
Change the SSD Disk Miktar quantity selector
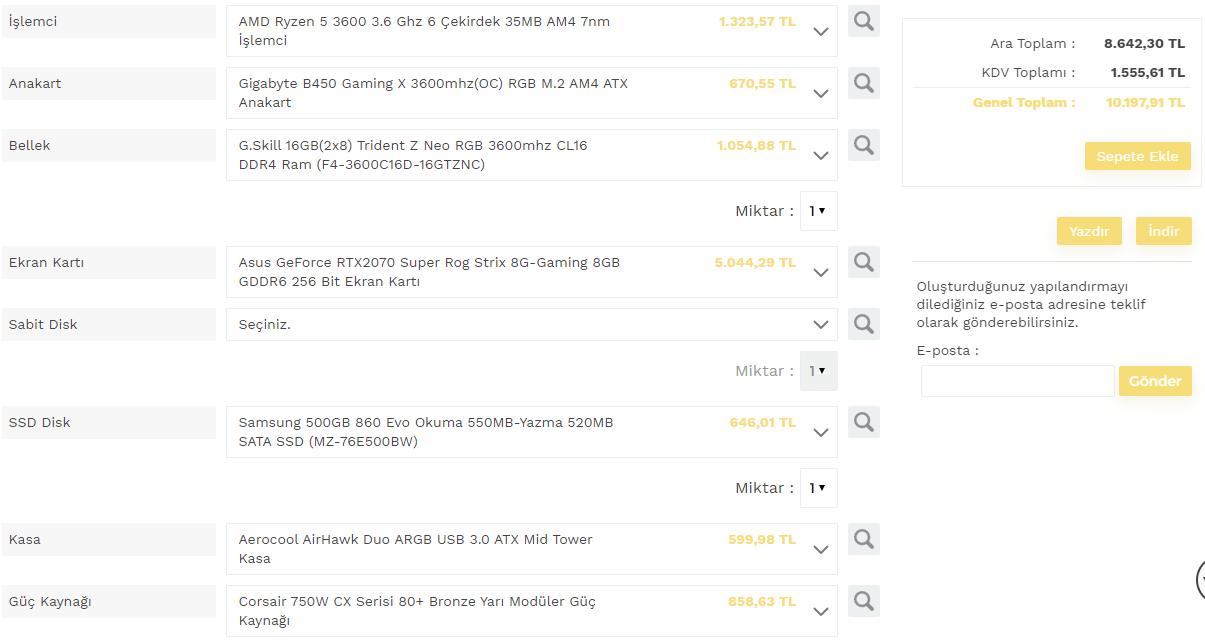[818, 488]
